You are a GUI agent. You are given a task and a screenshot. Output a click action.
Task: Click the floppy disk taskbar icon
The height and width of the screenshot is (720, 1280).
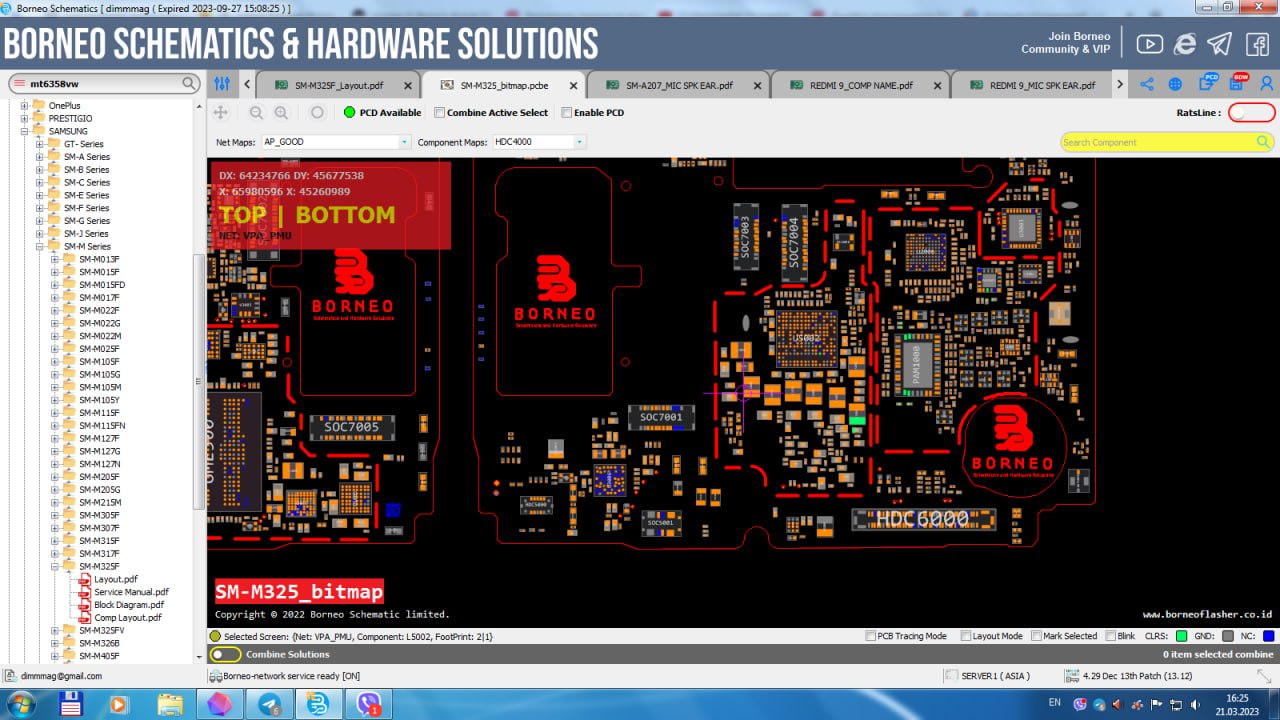click(x=71, y=704)
